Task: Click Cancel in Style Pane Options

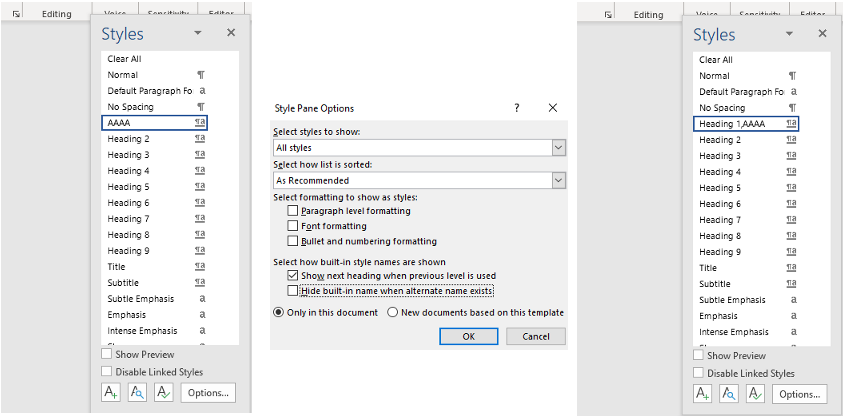Action: (x=536, y=336)
